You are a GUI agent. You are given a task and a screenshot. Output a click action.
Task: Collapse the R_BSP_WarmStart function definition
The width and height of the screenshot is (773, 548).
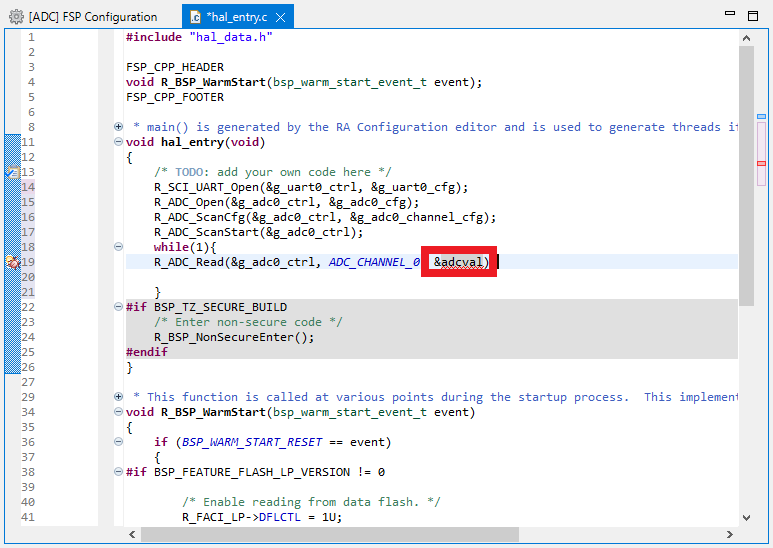pos(118,411)
